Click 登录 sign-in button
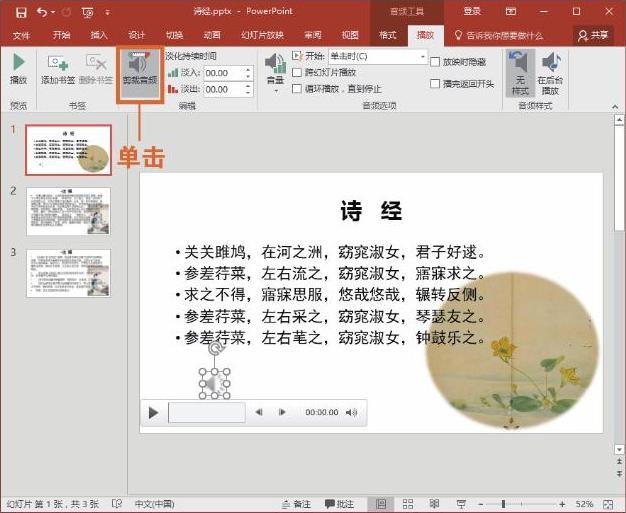Viewport: 626px width, 513px height. [x=471, y=11]
